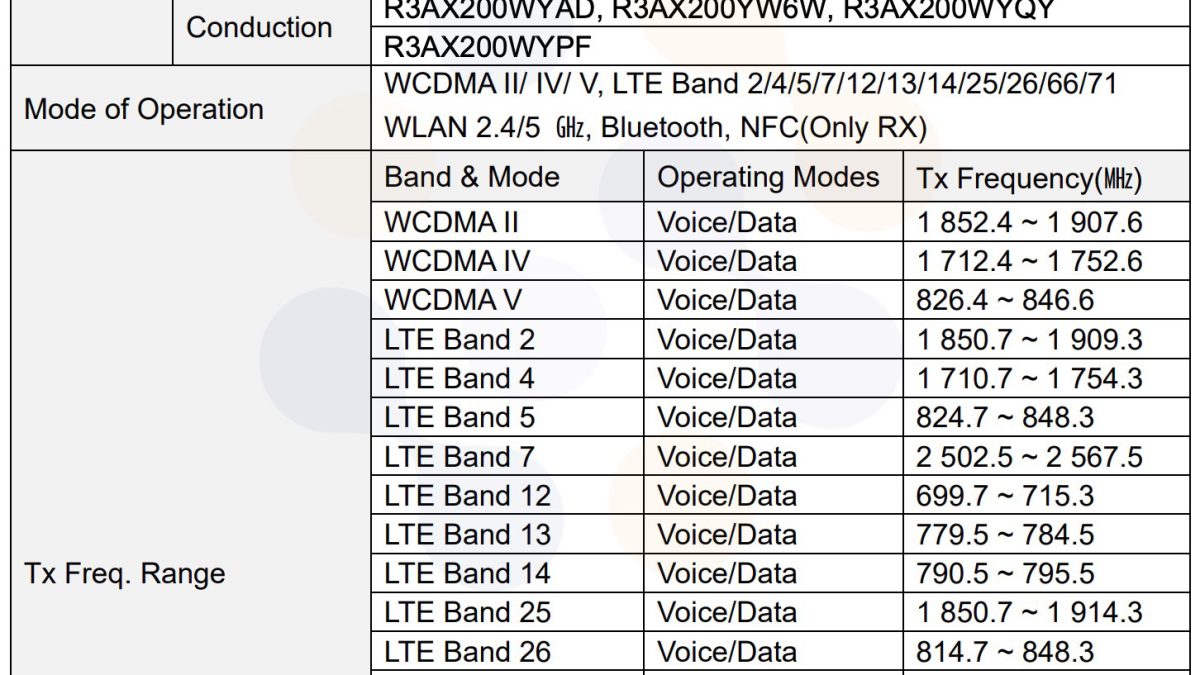The height and width of the screenshot is (675, 1200).
Task: Click the WCDMA IV band cell
Action: 457,261
